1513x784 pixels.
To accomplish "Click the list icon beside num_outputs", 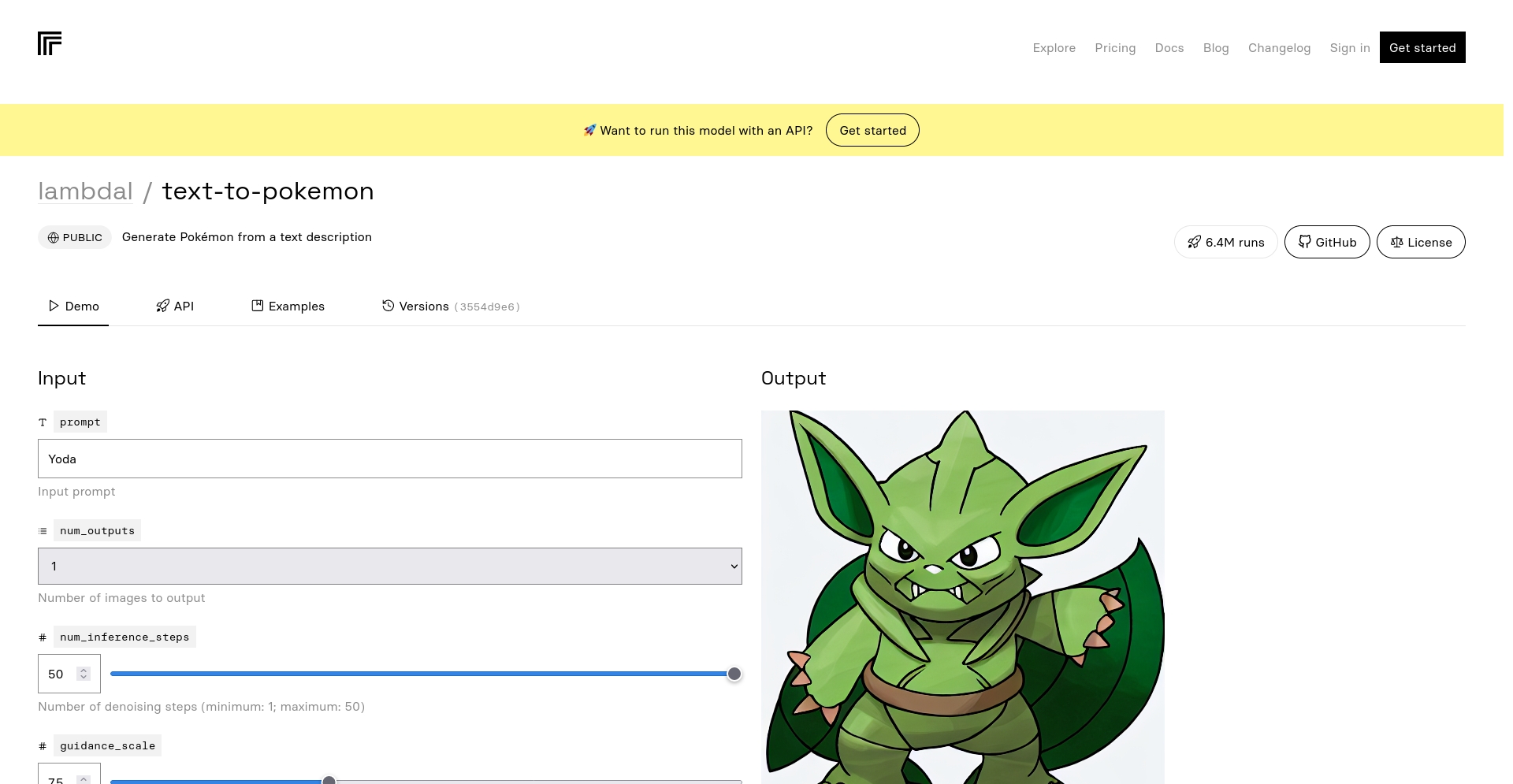I will 43,531.
